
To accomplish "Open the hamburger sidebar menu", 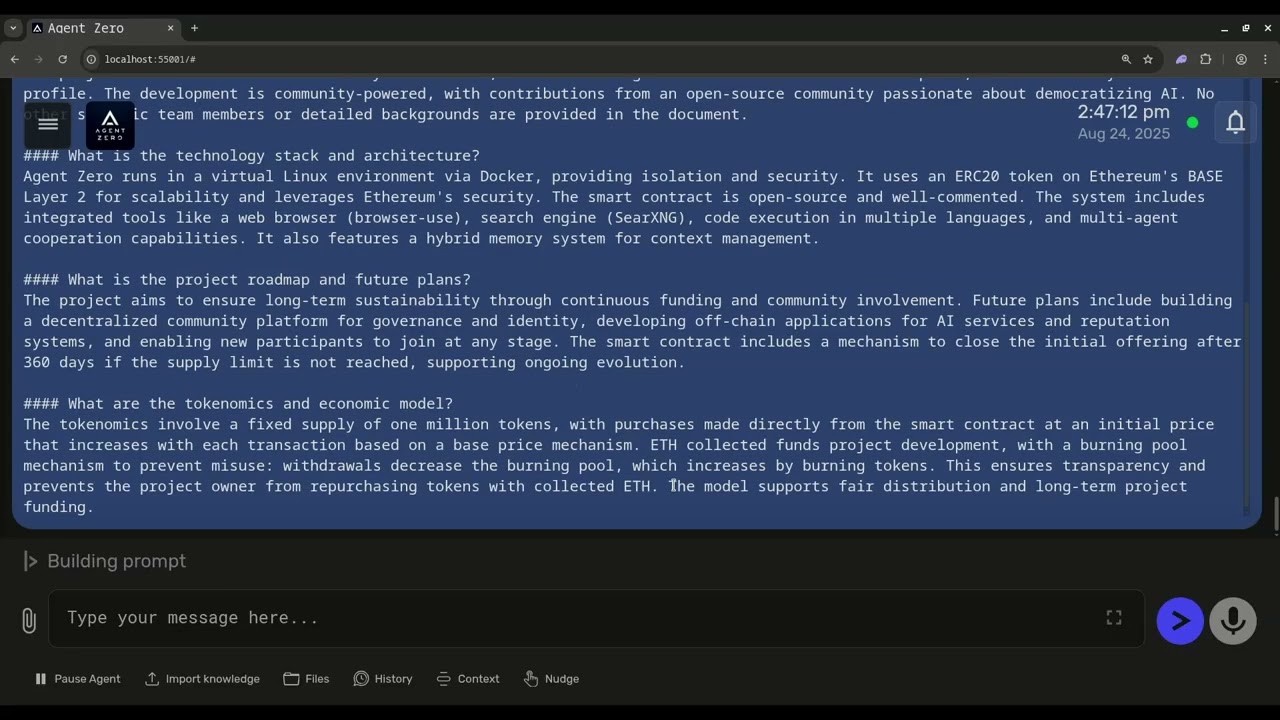I will coord(47,125).
